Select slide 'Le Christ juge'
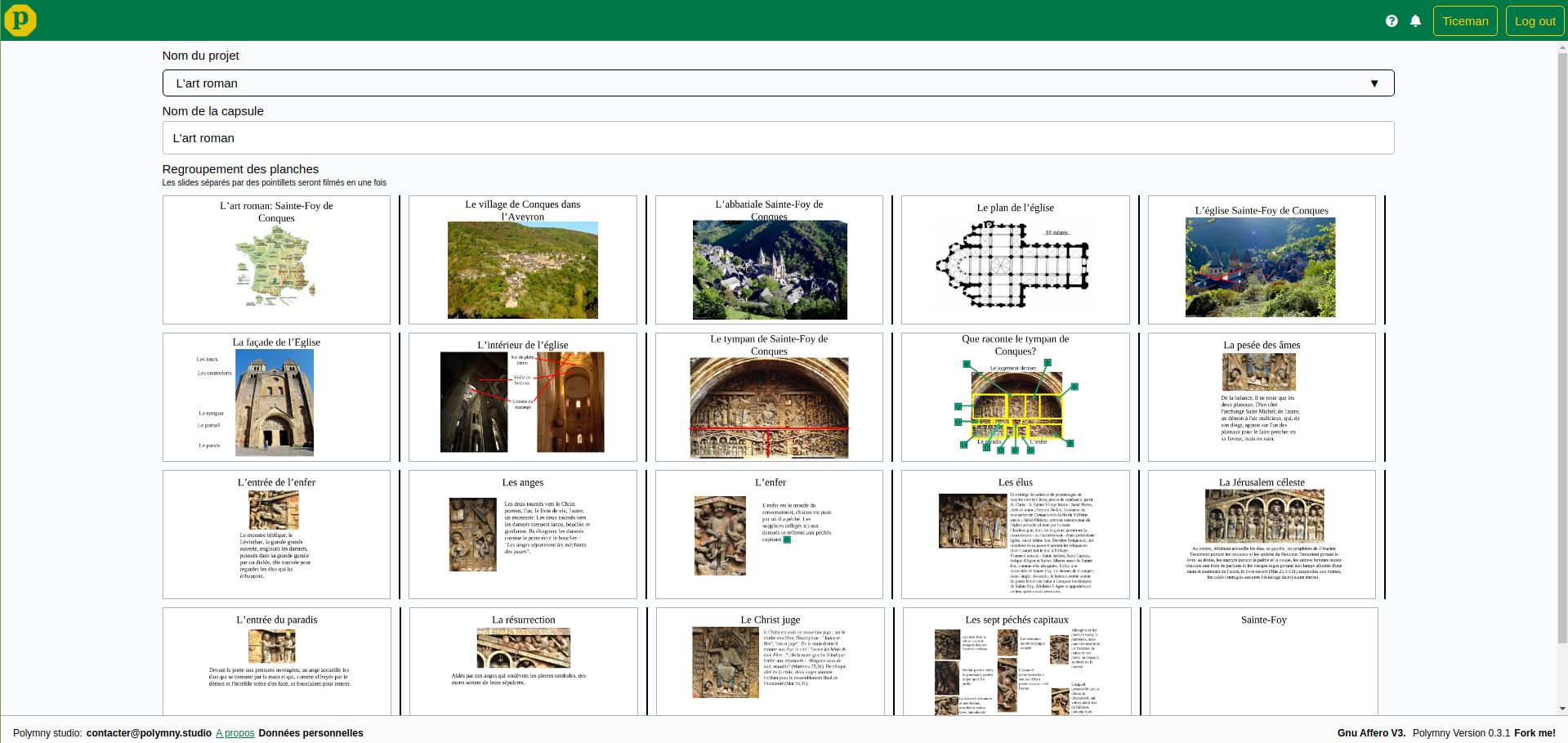 [770, 662]
